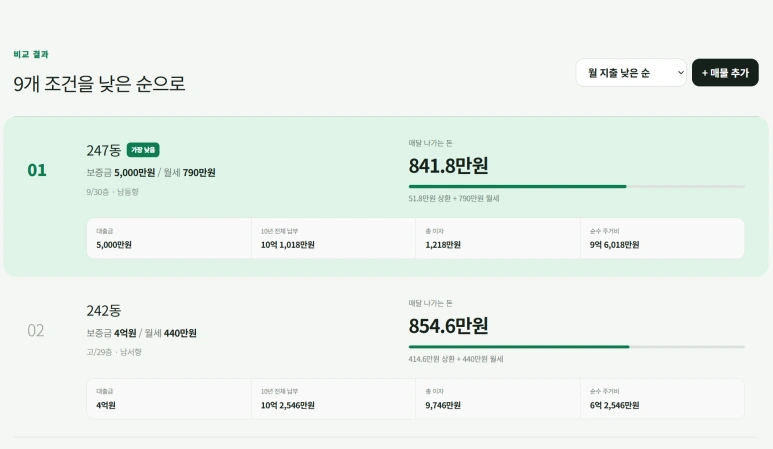Click the 242동 총 이자 9,746만원 cell
Image resolution: width=773 pixels, height=449 pixels.
pyautogui.click(x=498, y=399)
